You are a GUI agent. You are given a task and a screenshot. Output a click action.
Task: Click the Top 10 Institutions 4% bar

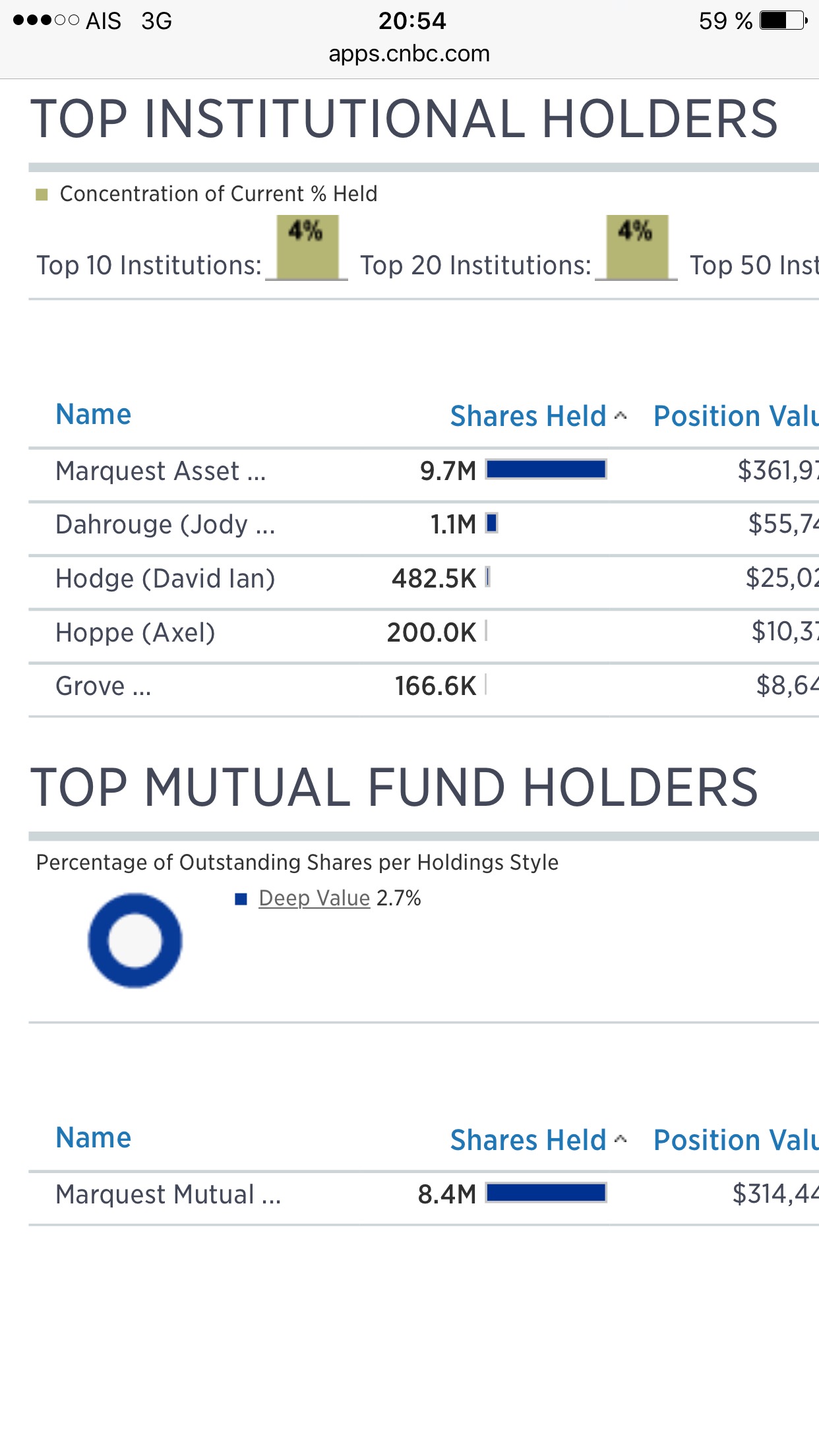(x=307, y=247)
